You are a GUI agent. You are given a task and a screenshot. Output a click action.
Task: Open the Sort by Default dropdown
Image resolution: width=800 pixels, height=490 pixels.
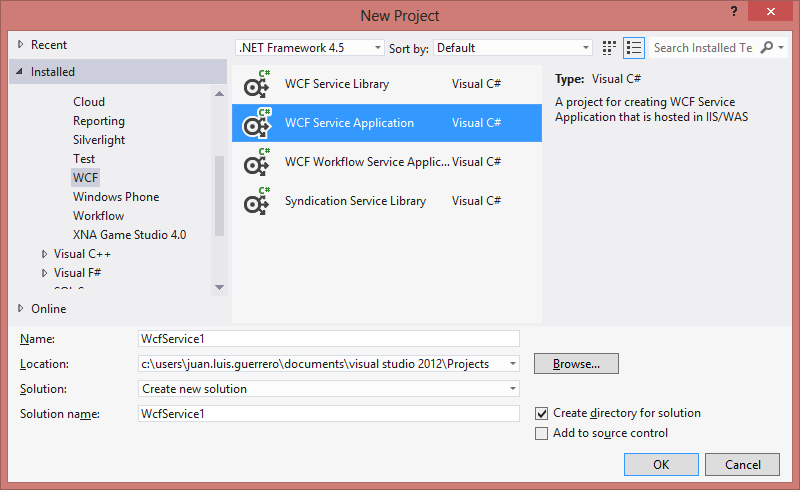[x=513, y=48]
